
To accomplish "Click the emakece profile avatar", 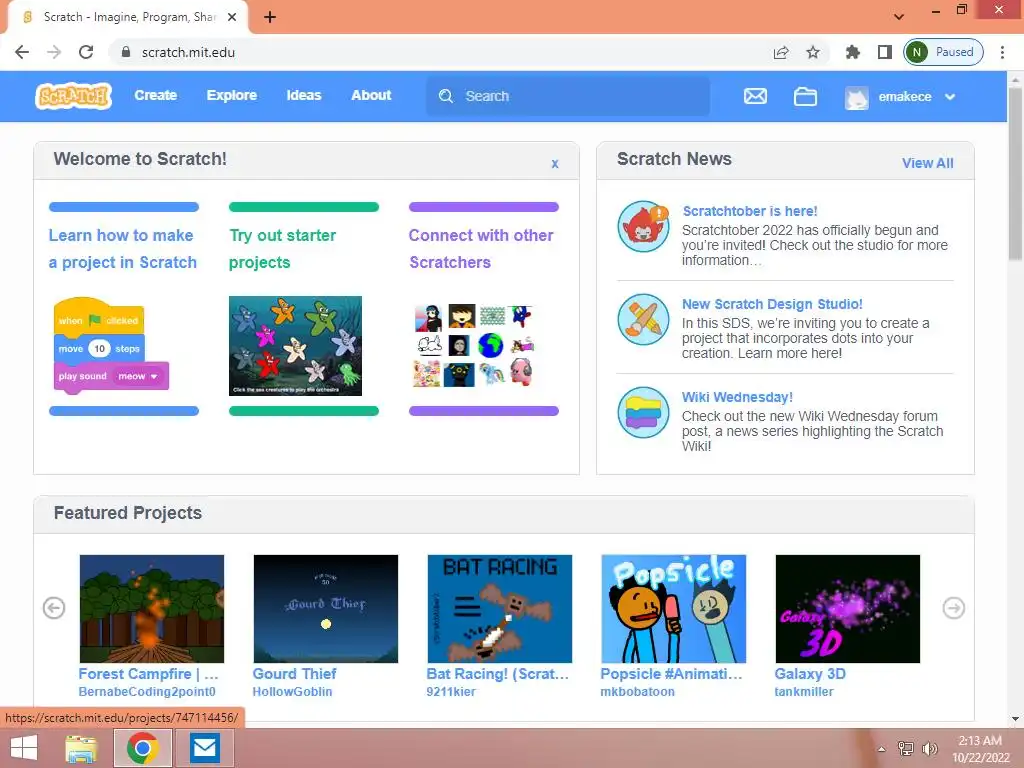I will (856, 97).
